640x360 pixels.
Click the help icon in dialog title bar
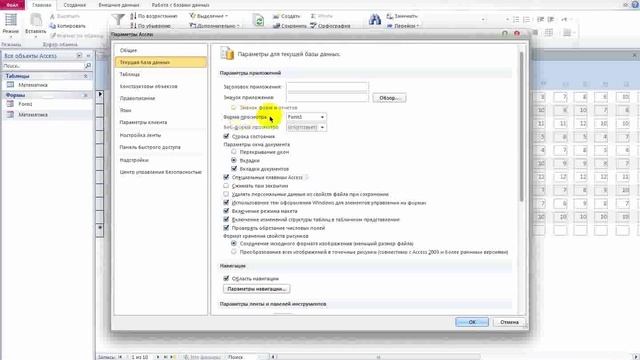pyautogui.click(x=505, y=33)
